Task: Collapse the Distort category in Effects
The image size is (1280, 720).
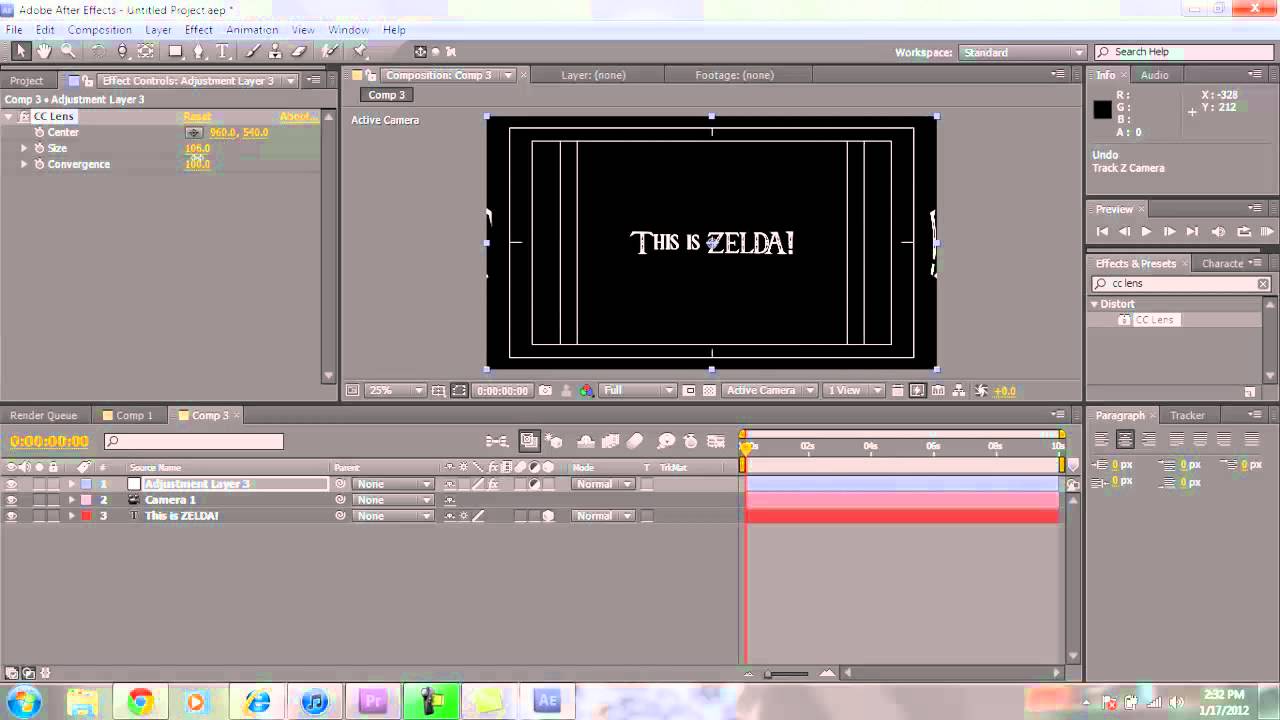Action: click(1094, 304)
